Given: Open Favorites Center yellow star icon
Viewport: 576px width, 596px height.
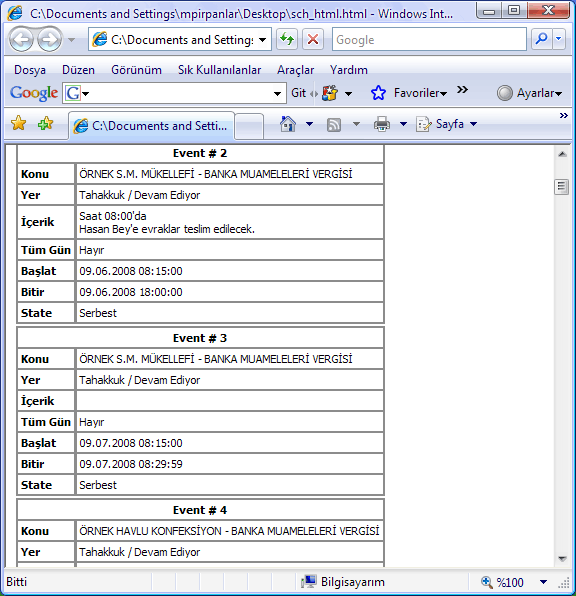Looking at the screenshot, I should (19, 123).
